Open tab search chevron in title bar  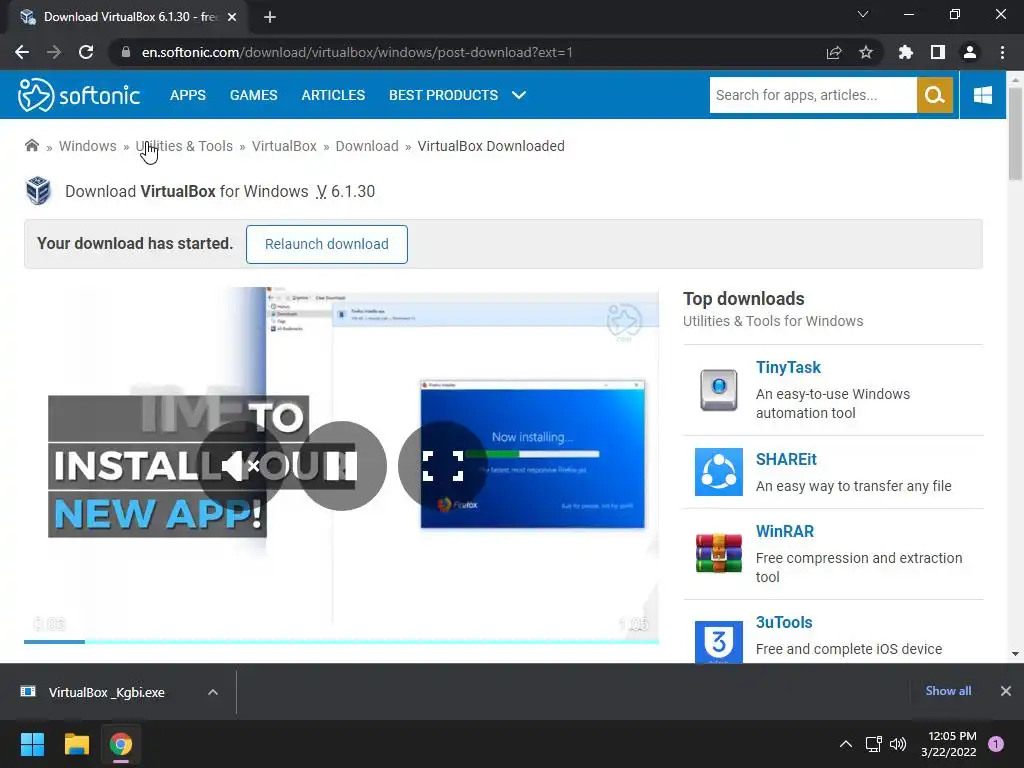pos(863,14)
